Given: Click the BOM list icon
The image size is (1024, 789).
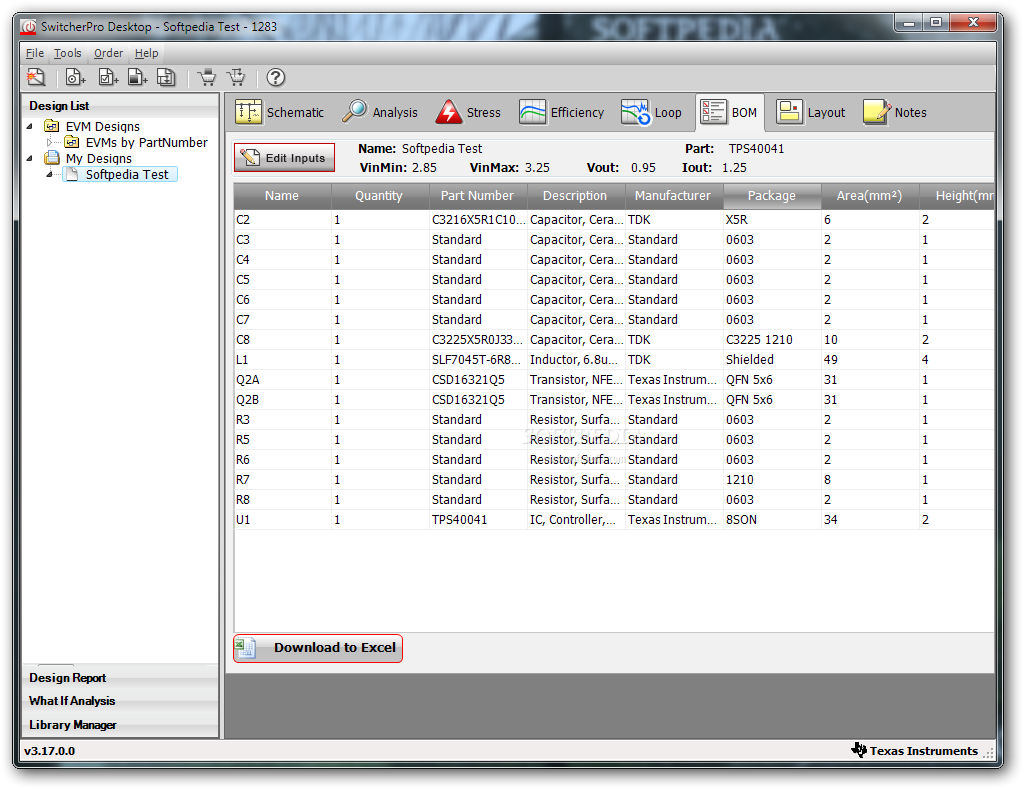Looking at the screenshot, I should coord(713,112).
